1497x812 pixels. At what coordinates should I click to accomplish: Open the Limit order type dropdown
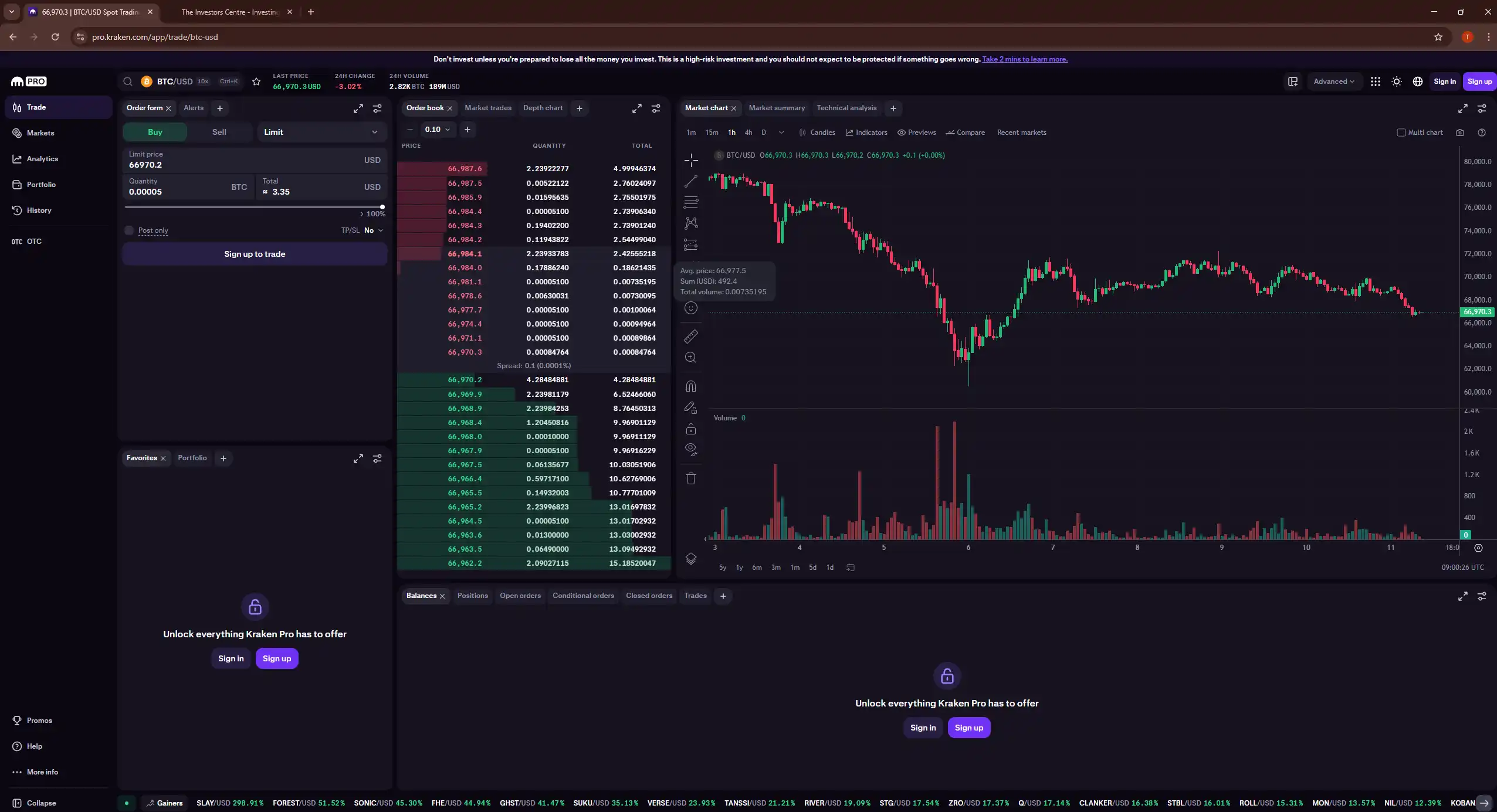click(x=321, y=132)
